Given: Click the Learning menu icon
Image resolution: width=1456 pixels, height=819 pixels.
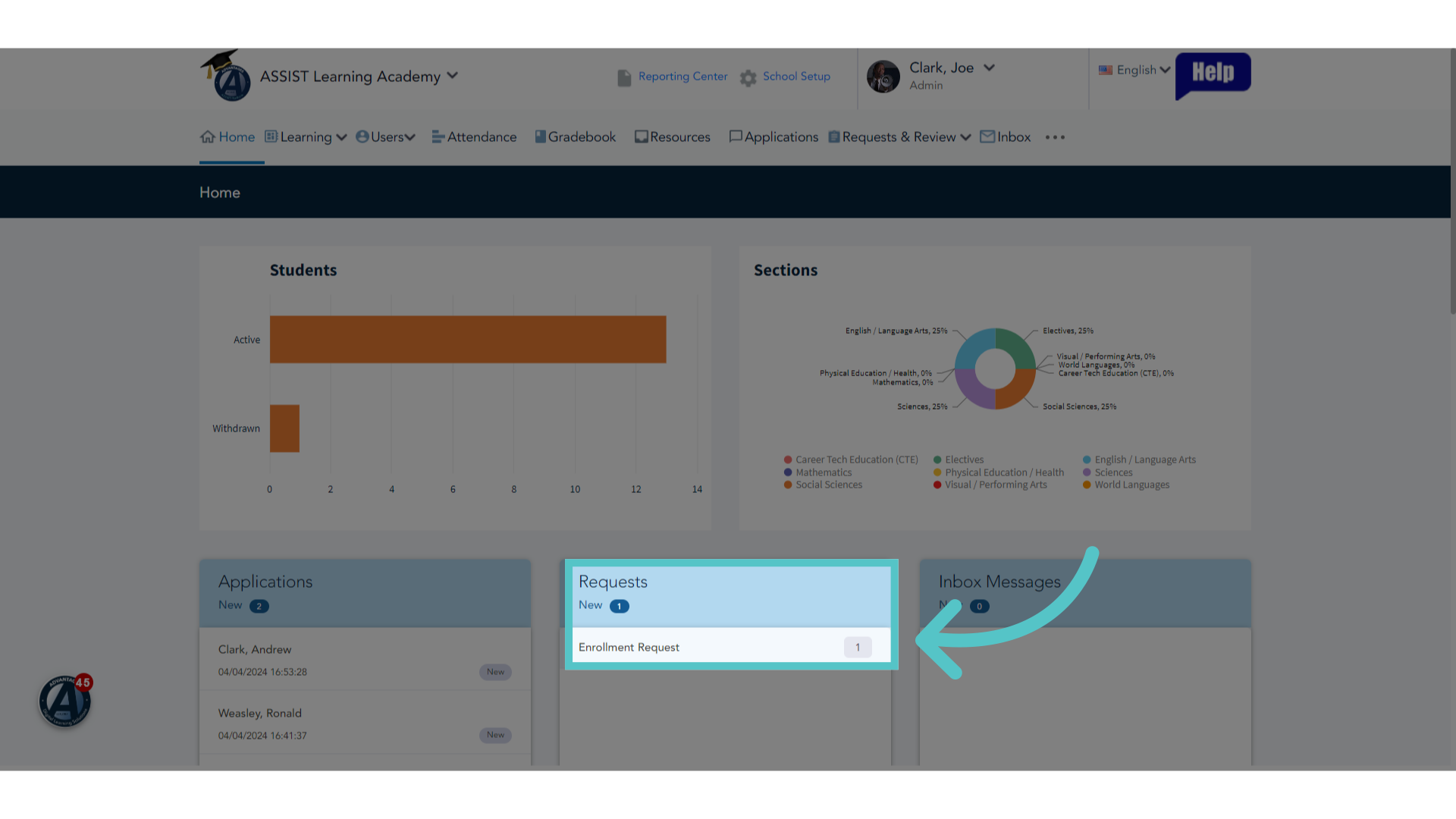Looking at the screenshot, I should tap(271, 136).
